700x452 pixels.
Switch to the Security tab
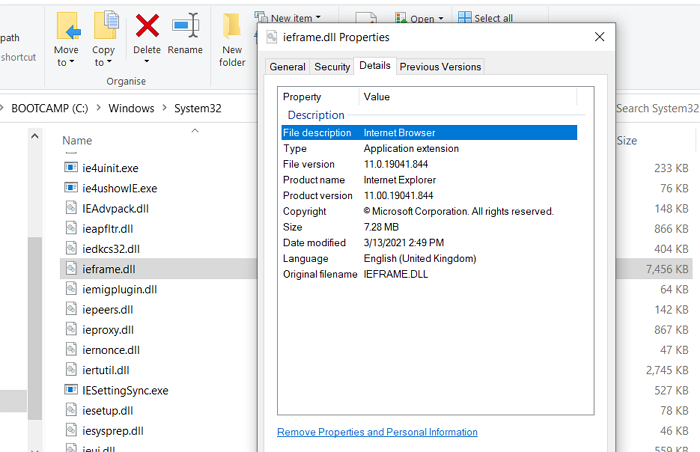click(x=332, y=67)
